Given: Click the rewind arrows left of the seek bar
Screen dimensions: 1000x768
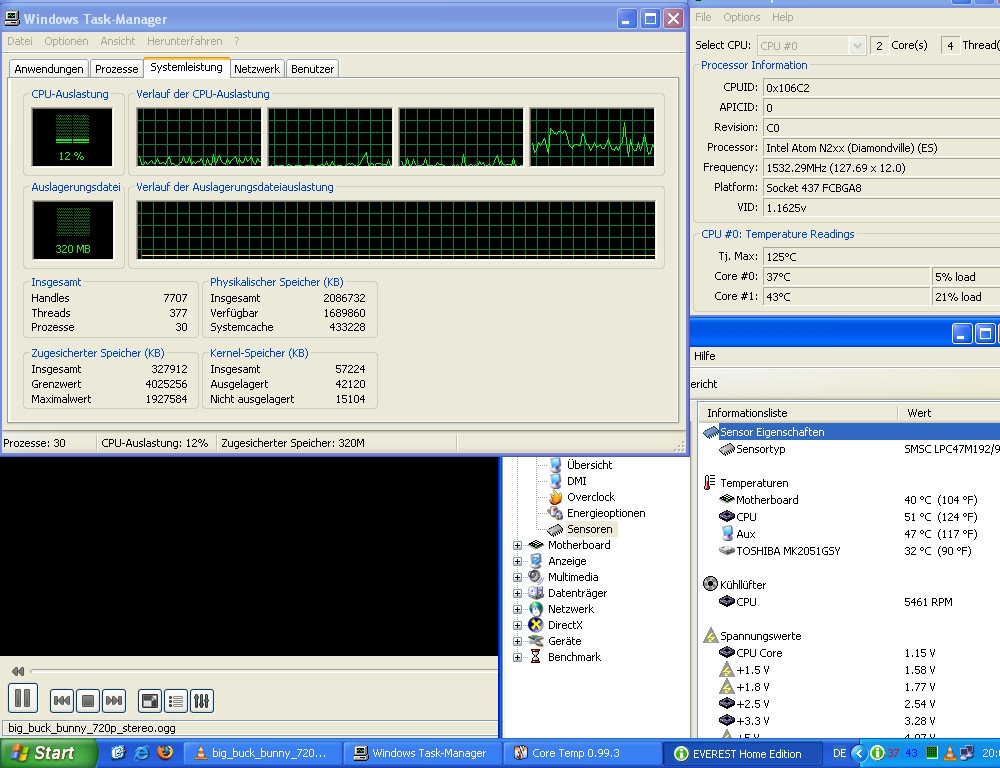Looking at the screenshot, I should (x=18, y=671).
